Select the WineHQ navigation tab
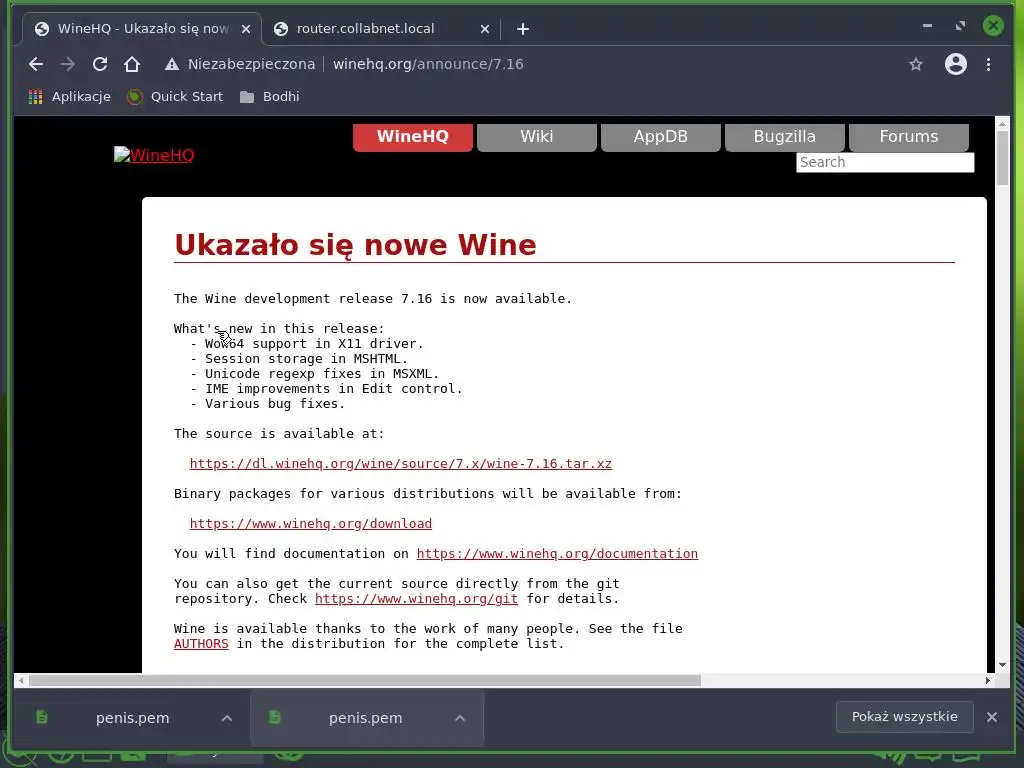The image size is (1024, 768). pyautogui.click(x=413, y=137)
